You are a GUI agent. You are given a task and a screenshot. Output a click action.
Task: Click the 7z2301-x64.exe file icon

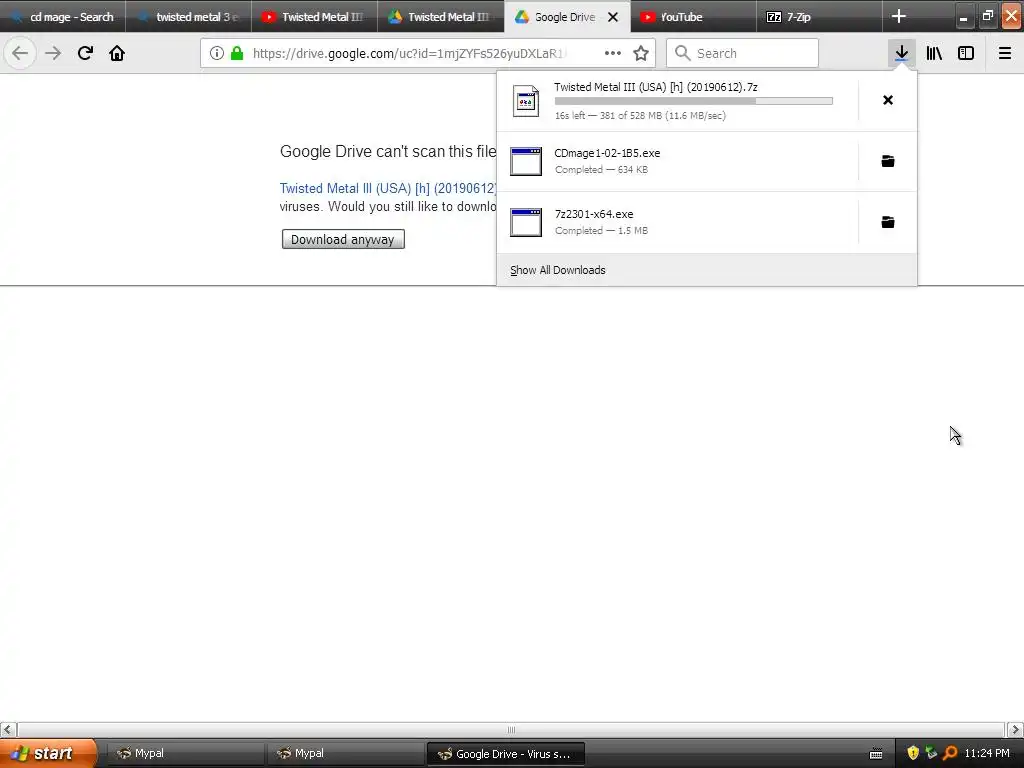[x=526, y=222]
